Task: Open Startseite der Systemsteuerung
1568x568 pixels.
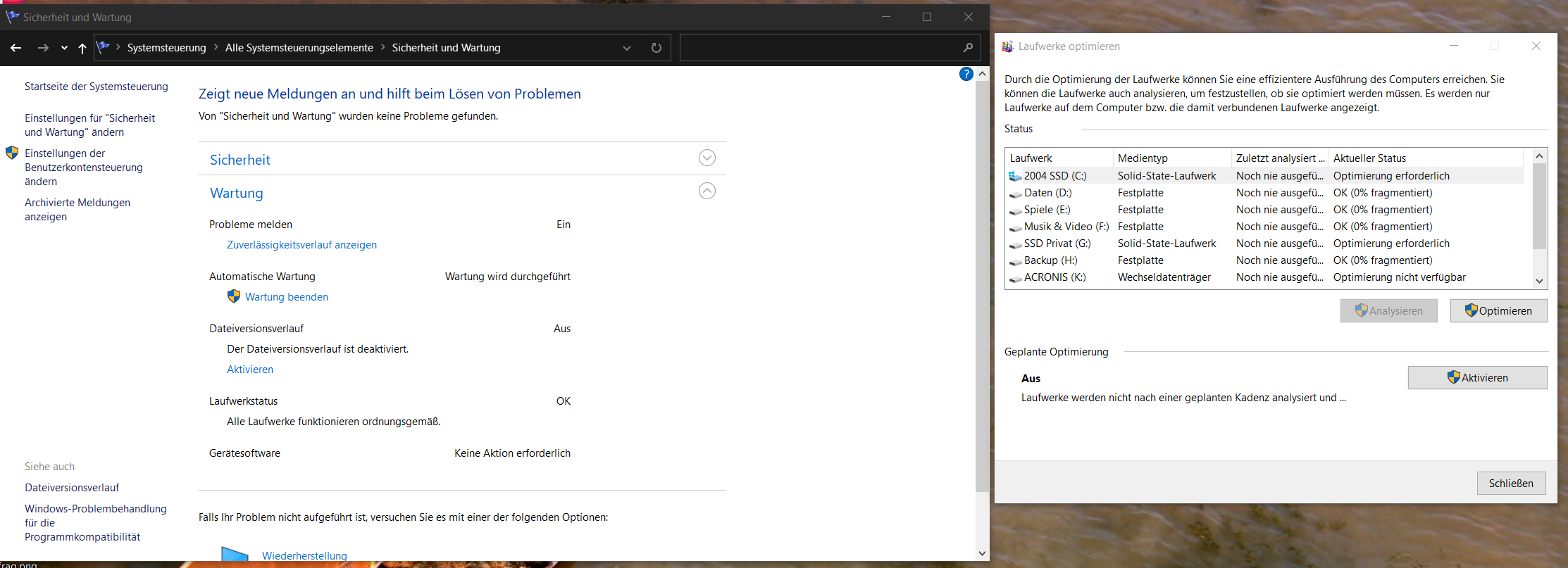Action: pos(97,87)
